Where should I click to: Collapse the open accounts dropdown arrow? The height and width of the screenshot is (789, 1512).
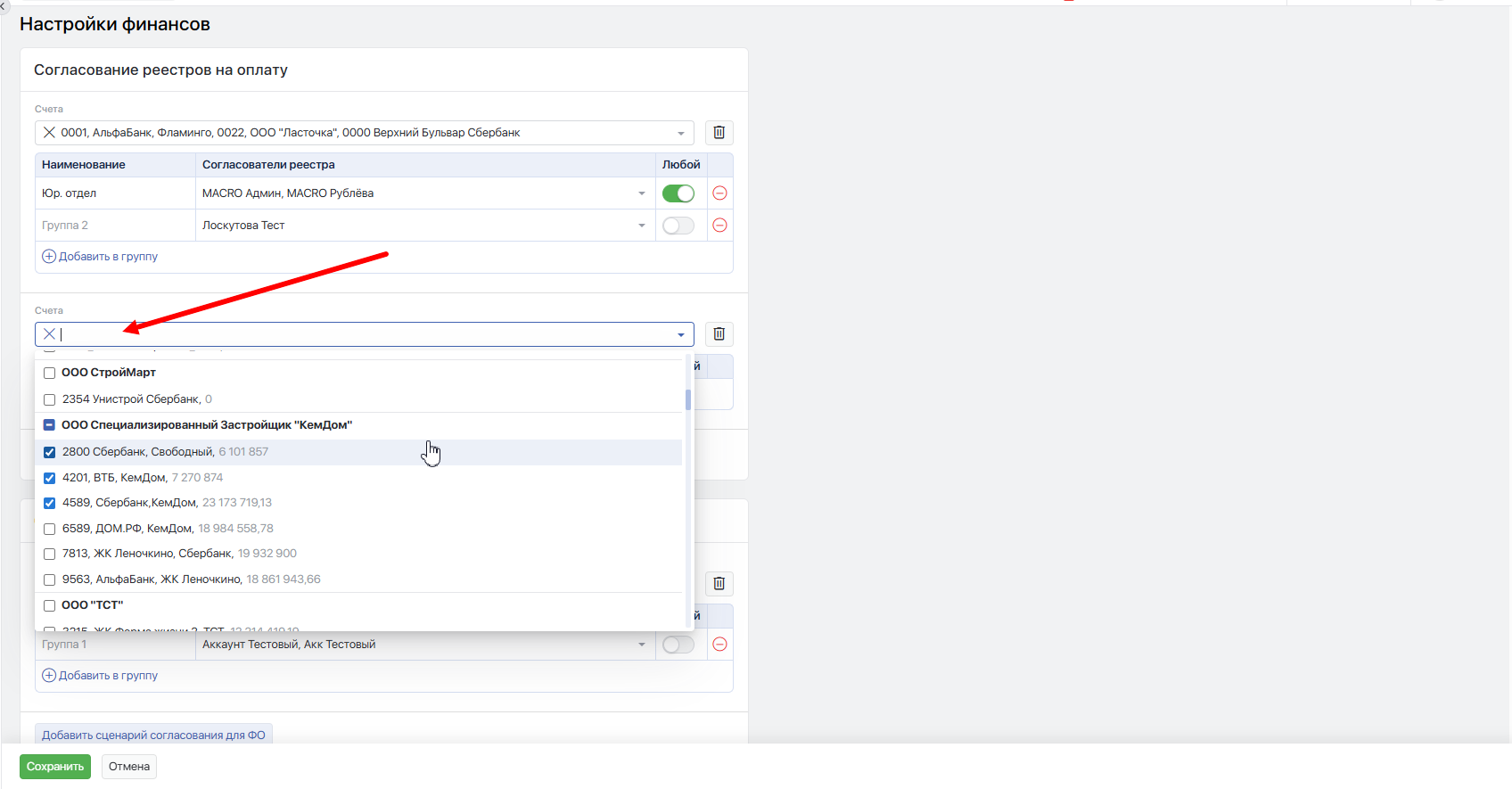681,334
